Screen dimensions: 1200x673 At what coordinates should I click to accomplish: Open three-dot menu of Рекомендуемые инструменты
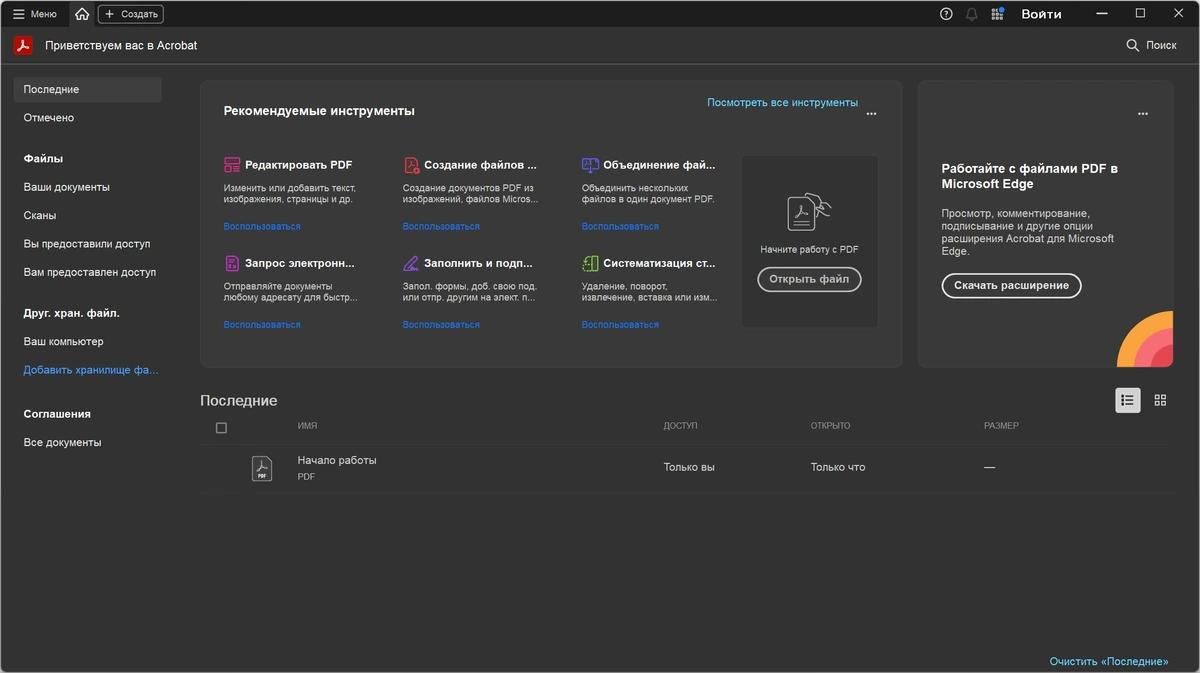[x=871, y=114]
